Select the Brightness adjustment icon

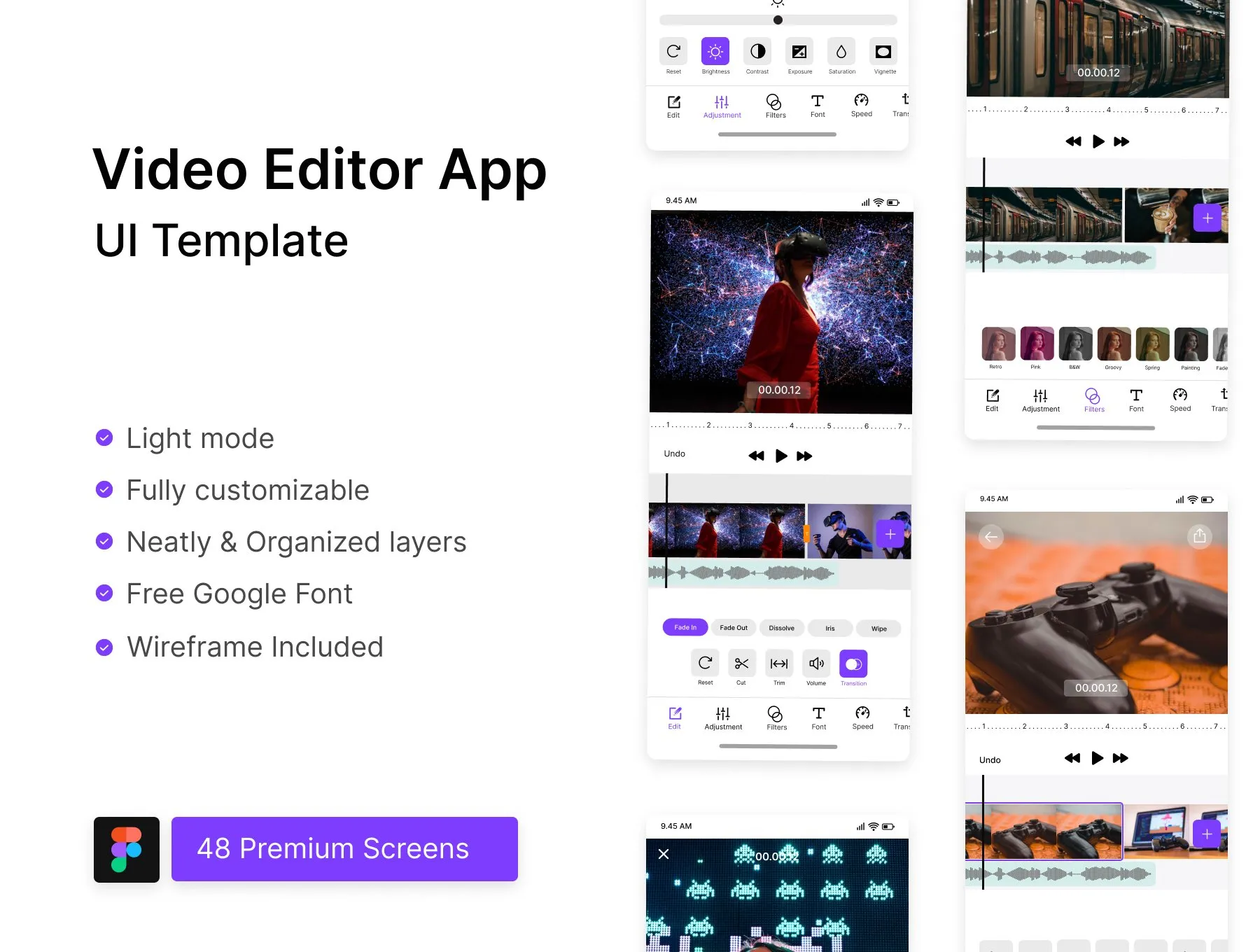tap(715, 51)
